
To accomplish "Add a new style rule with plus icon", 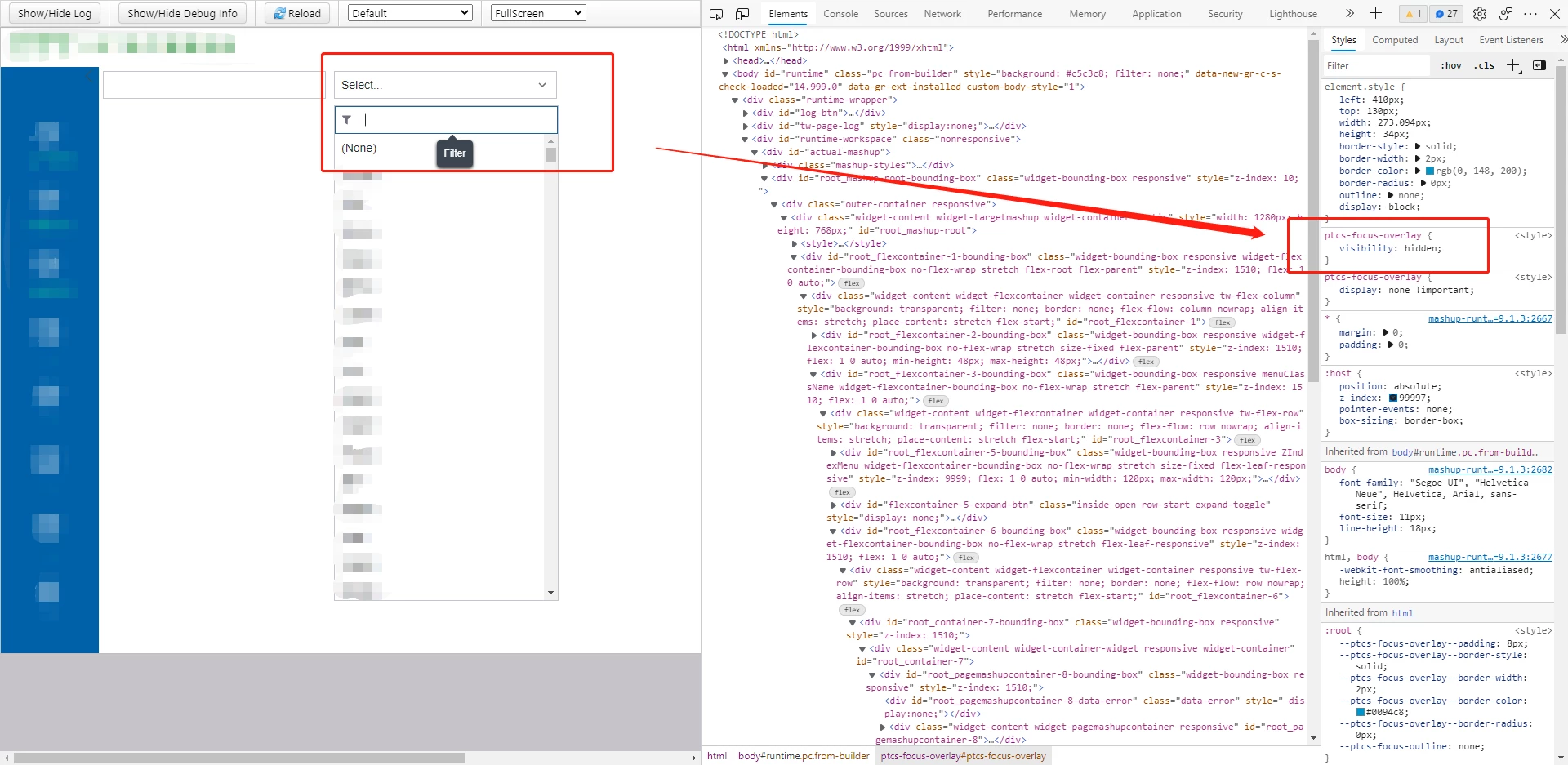I will (x=1513, y=66).
